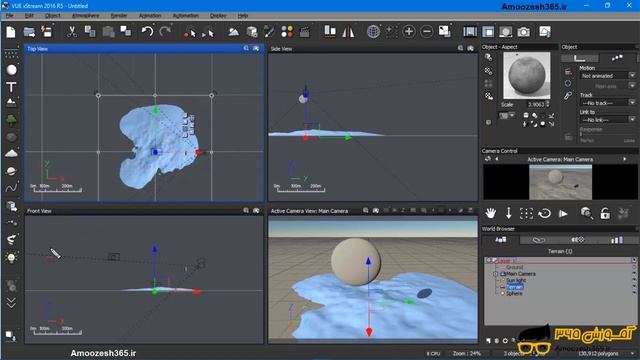Click the link chain icon in Object panel
This screenshot has width=640, height=360.
click(568, 96)
